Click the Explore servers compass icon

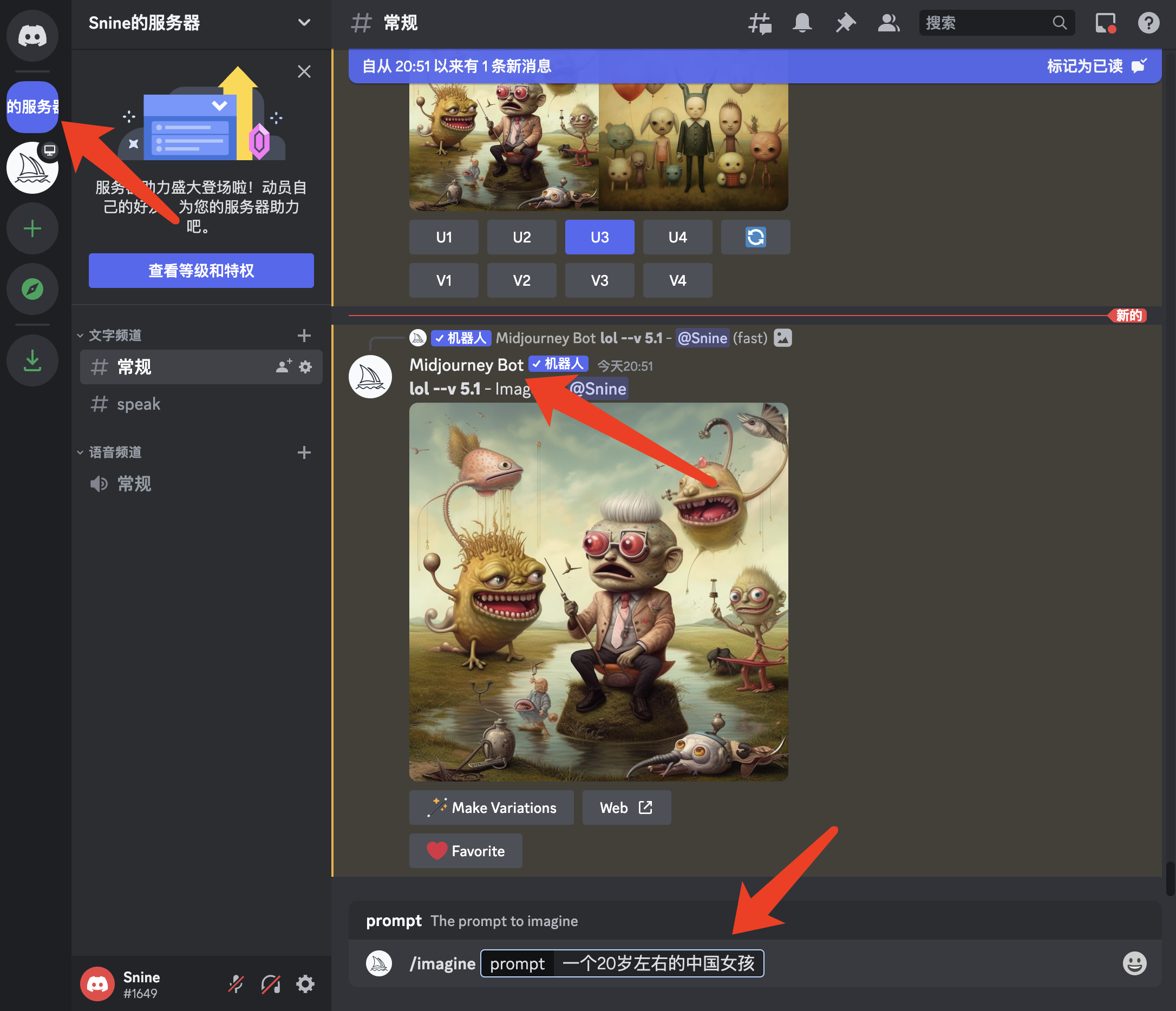[32, 290]
